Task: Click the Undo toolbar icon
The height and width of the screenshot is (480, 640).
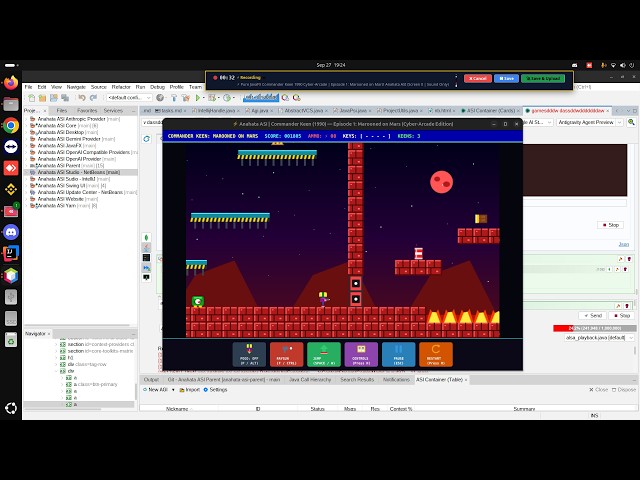Action: tap(82, 98)
